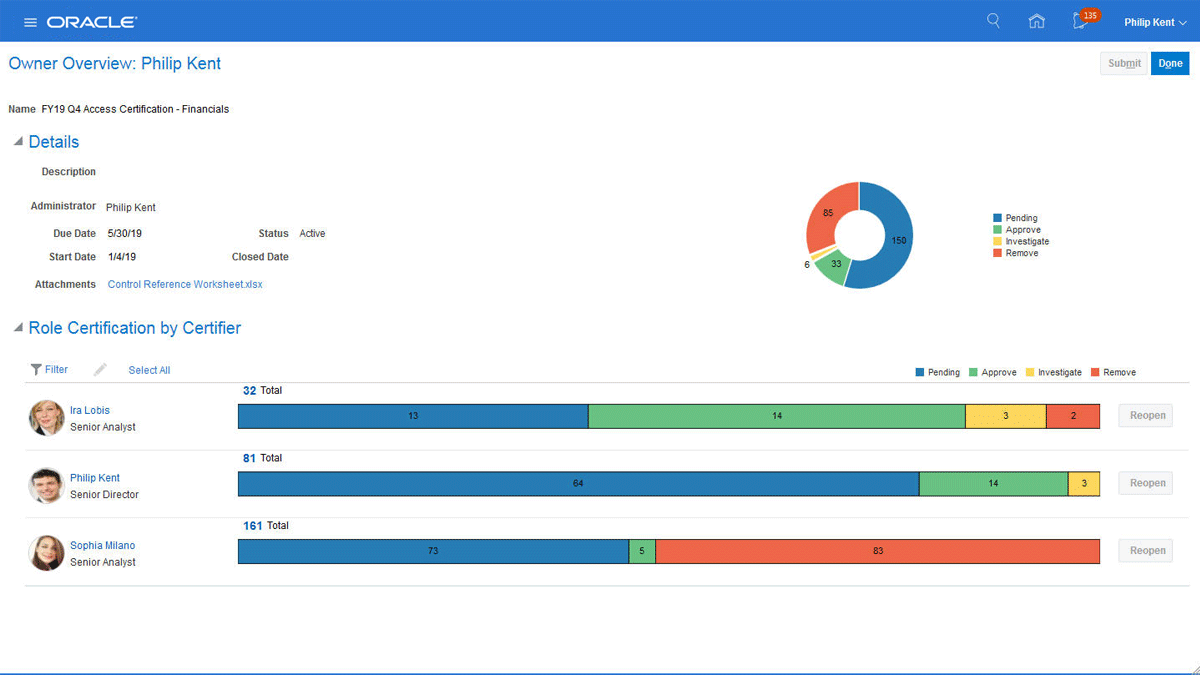Collapse the Details section
The height and width of the screenshot is (675, 1200).
tap(18, 142)
